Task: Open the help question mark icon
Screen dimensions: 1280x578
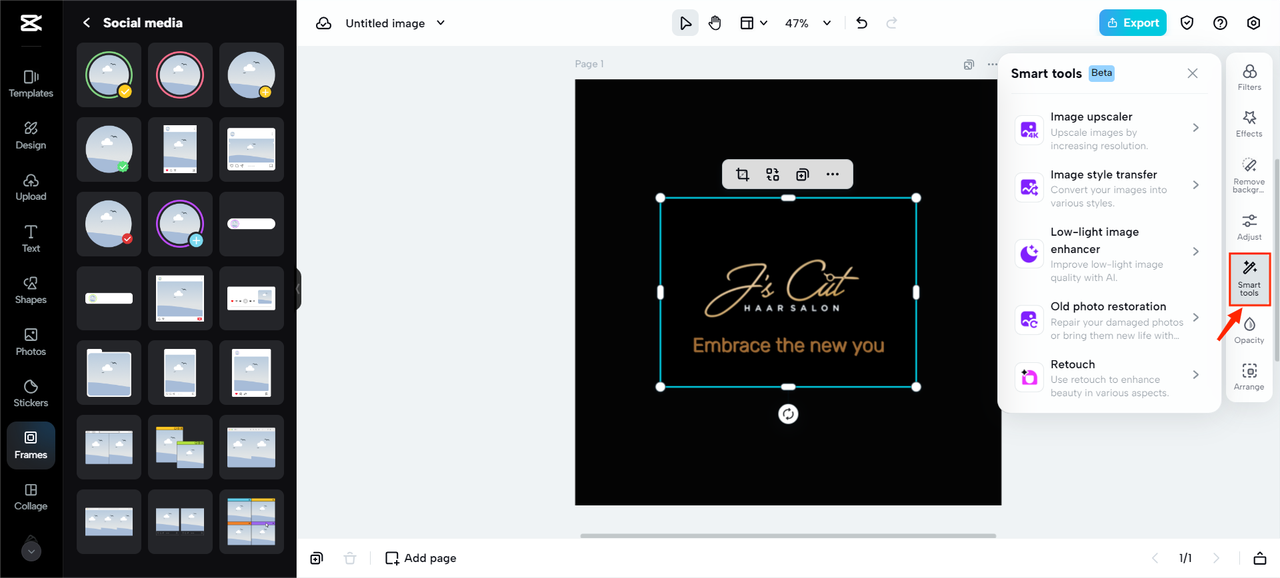Action: coord(1220,23)
